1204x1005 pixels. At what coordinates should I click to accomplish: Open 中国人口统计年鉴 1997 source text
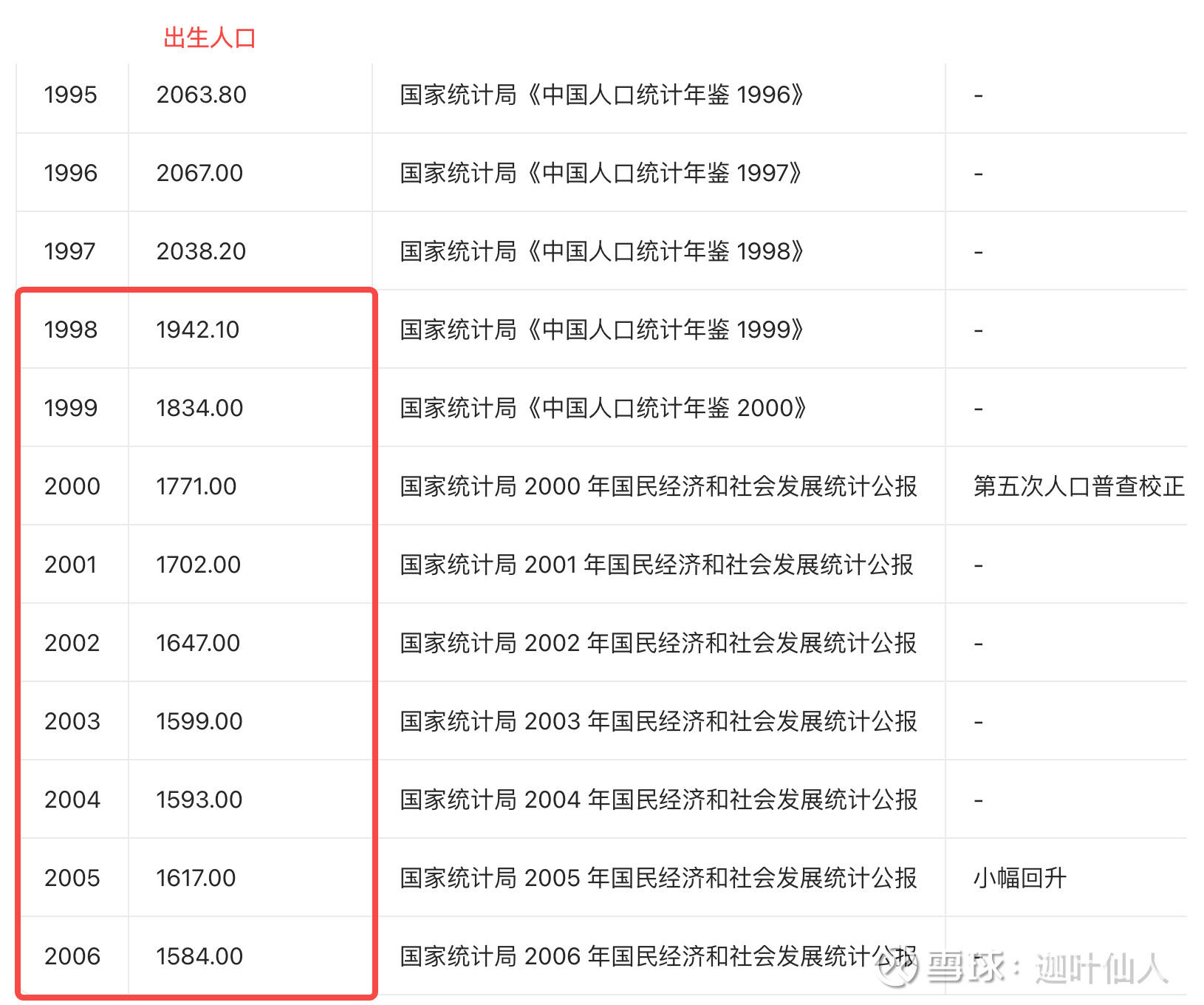tap(601, 174)
